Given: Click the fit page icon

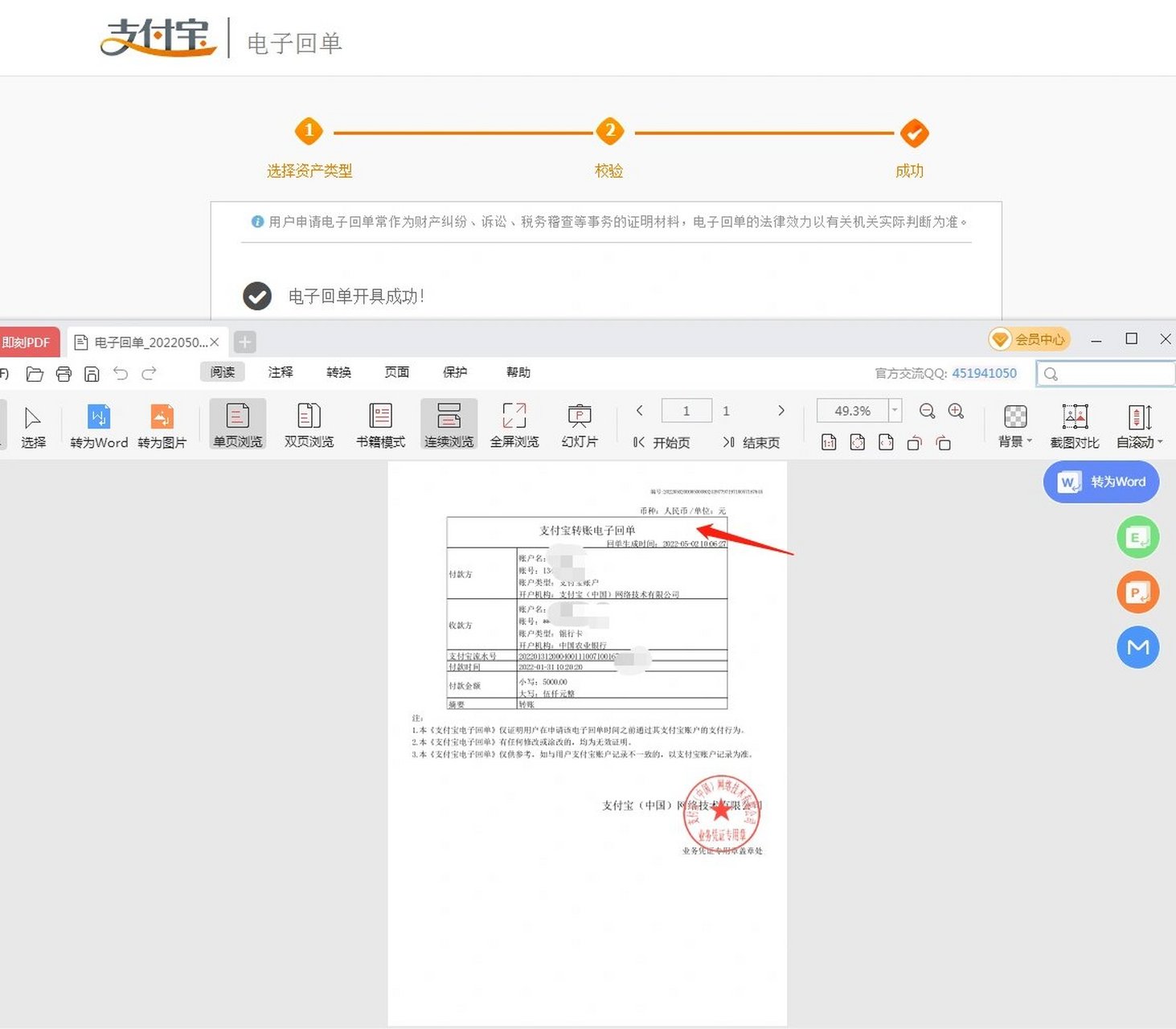Looking at the screenshot, I should [x=858, y=442].
